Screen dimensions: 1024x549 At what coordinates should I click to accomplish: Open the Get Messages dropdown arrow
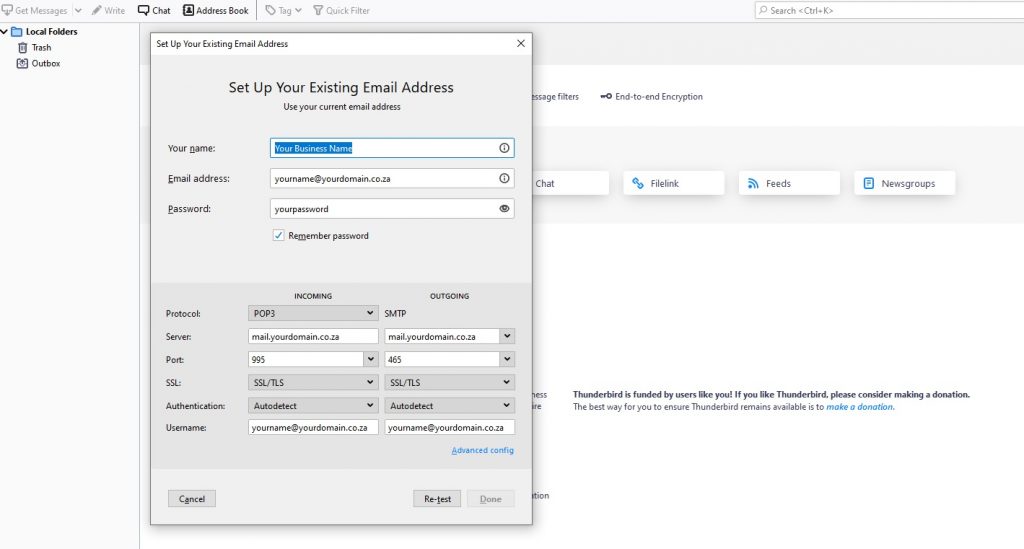click(x=78, y=10)
